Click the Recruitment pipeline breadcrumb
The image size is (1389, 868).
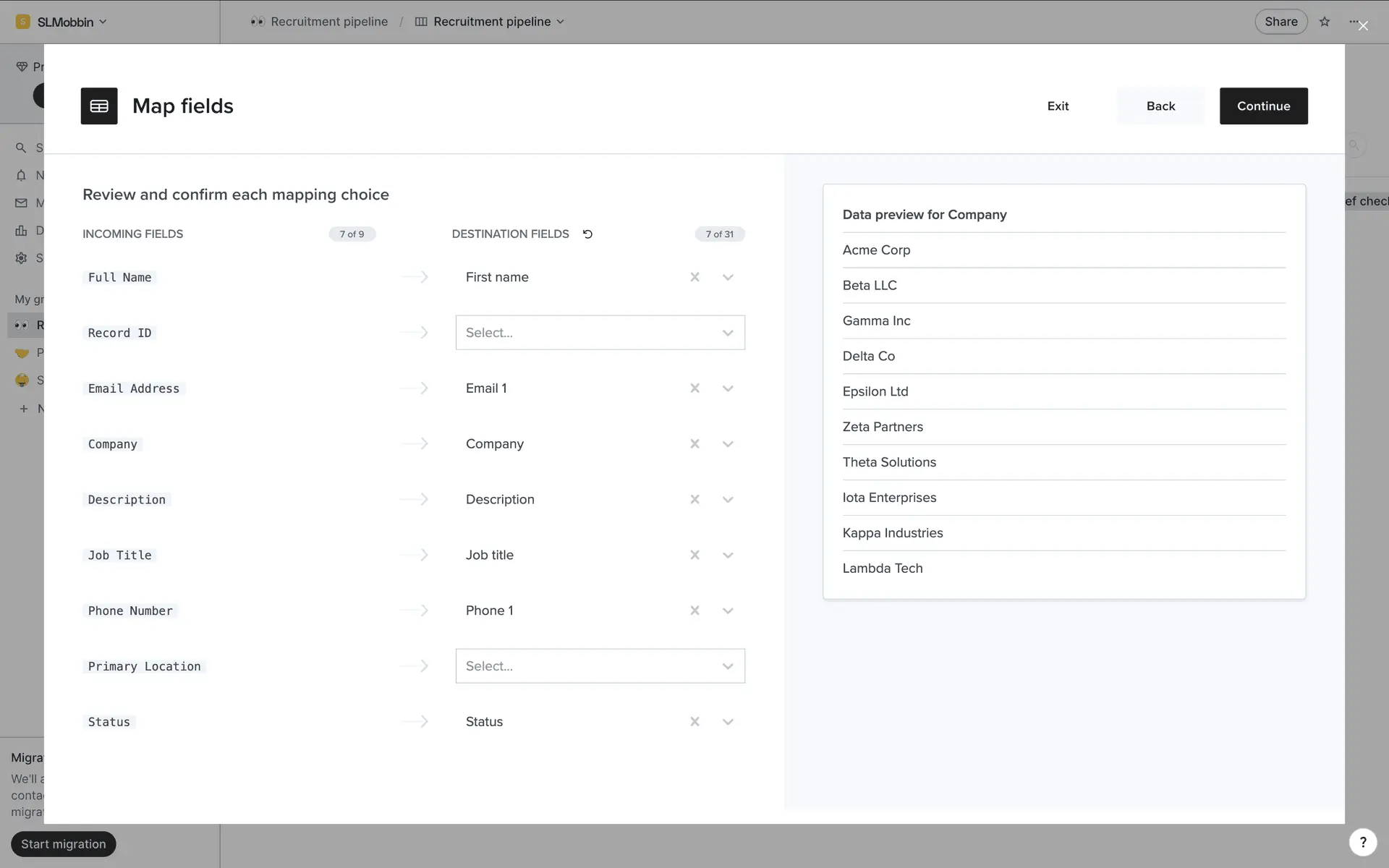point(320,22)
